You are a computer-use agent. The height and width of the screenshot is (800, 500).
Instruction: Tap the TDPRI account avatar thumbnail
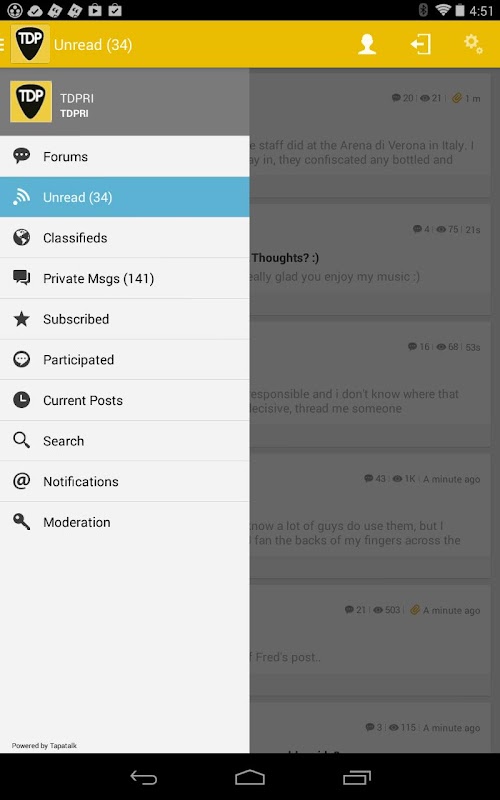(x=31, y=102)
